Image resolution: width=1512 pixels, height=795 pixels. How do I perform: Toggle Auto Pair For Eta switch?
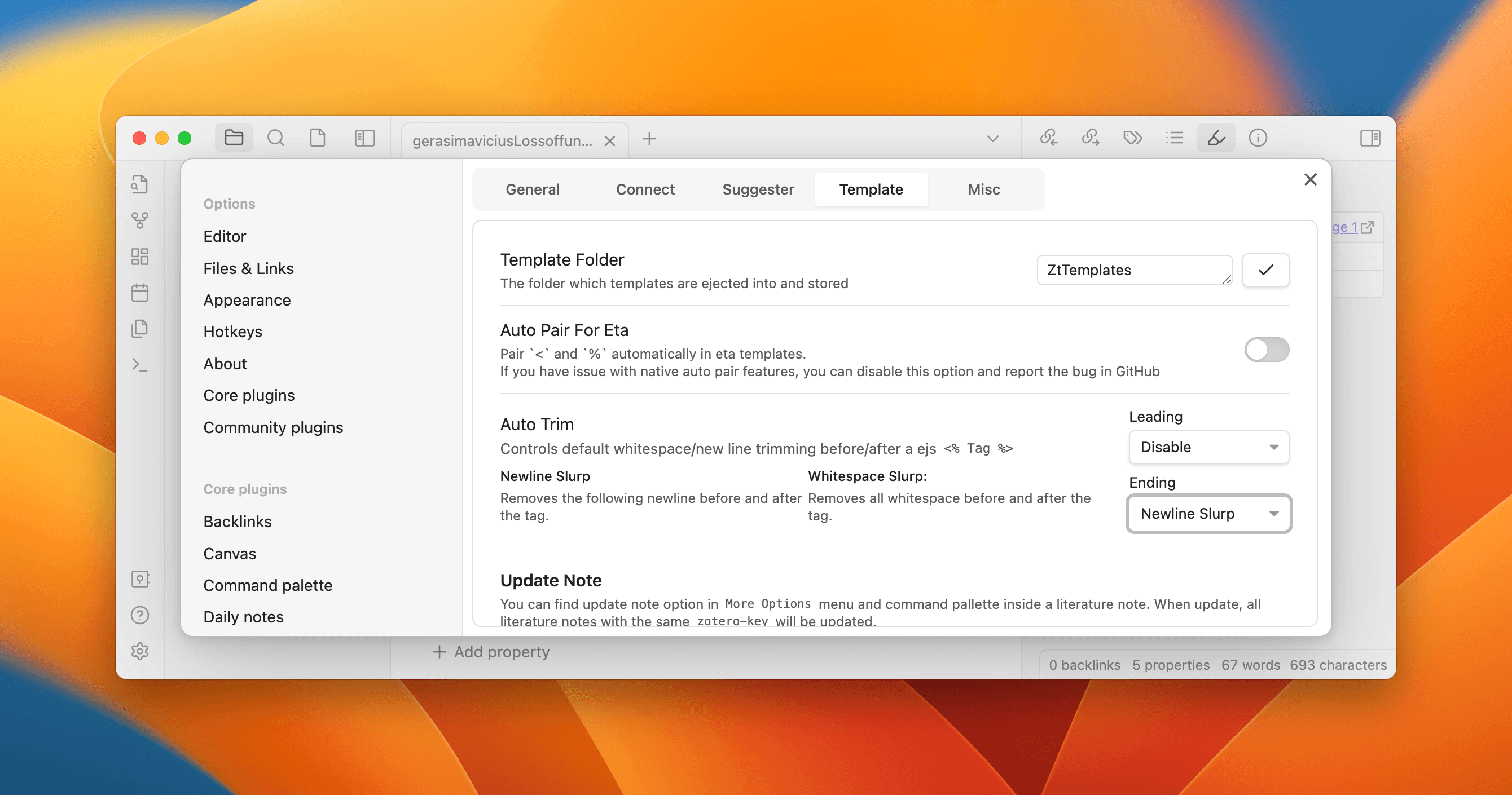pyautogui.click(x=1266, y=348)
